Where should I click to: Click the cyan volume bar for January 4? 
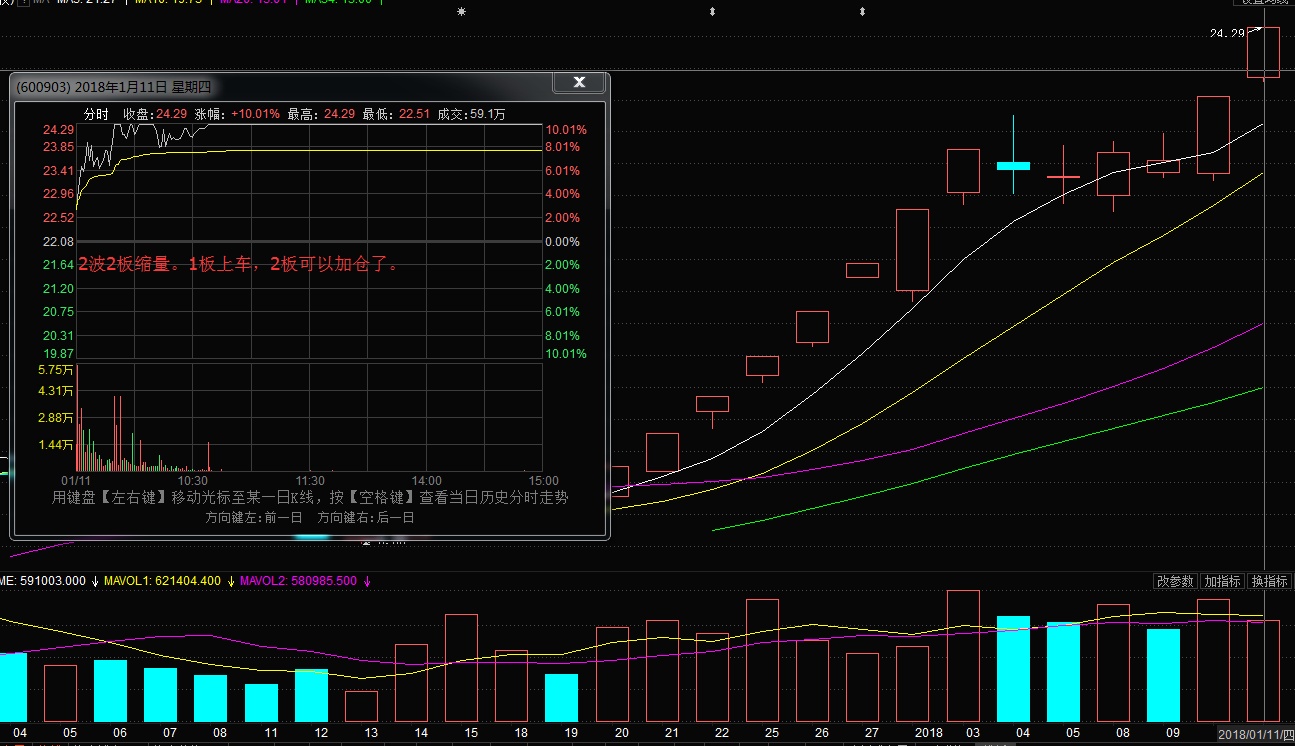(x=1013, y=669)
